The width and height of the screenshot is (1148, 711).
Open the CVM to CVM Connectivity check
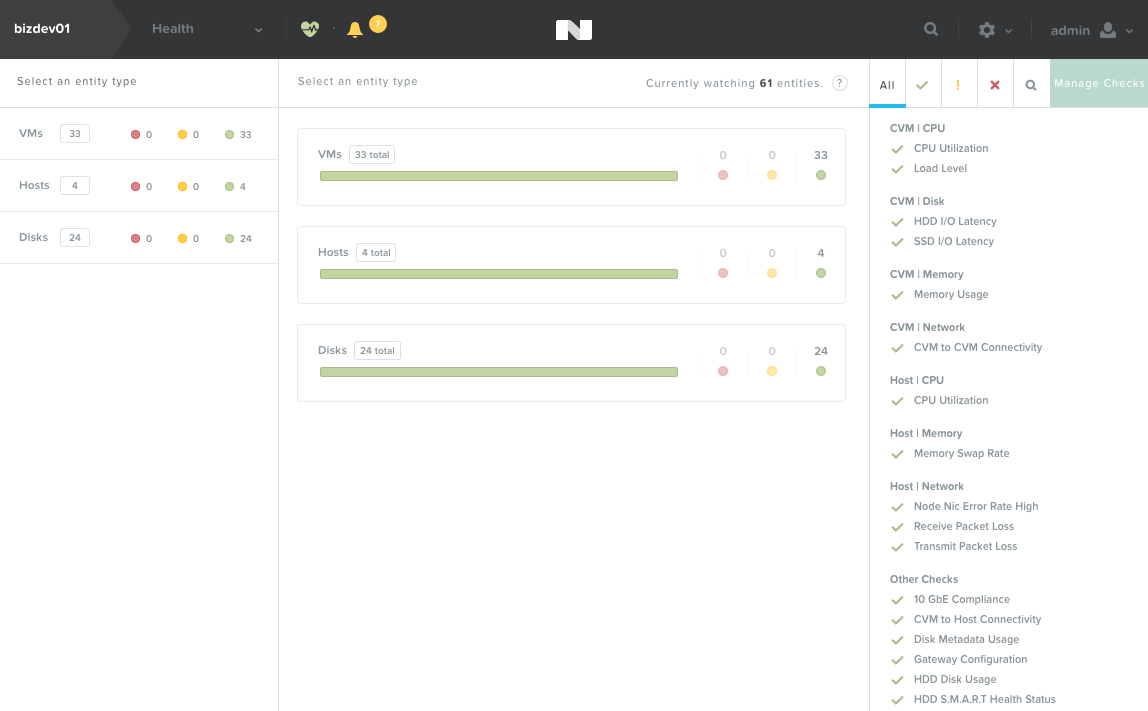pyautogui.click(x=977, y=347)
